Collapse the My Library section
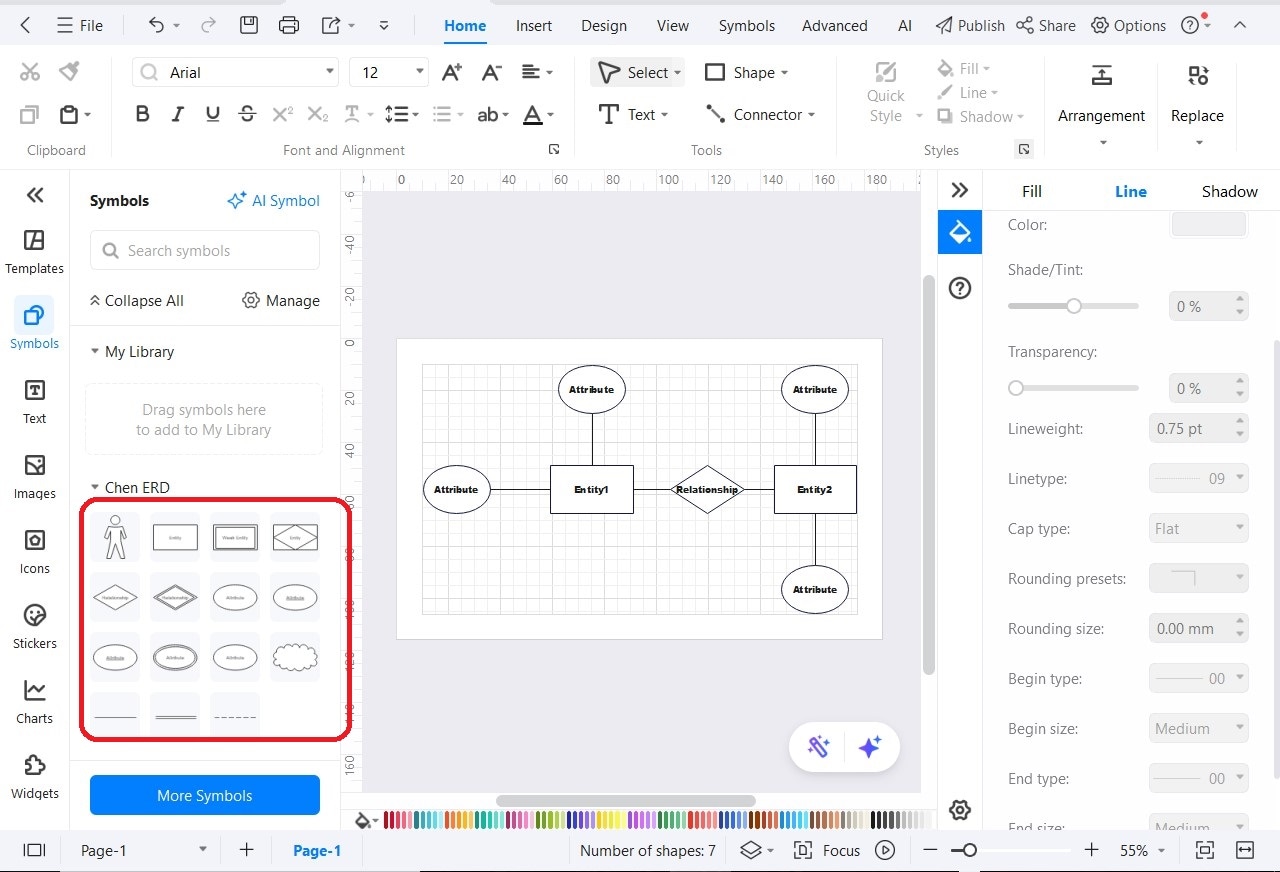The image size is (1280, 872). tap(95, 352)
